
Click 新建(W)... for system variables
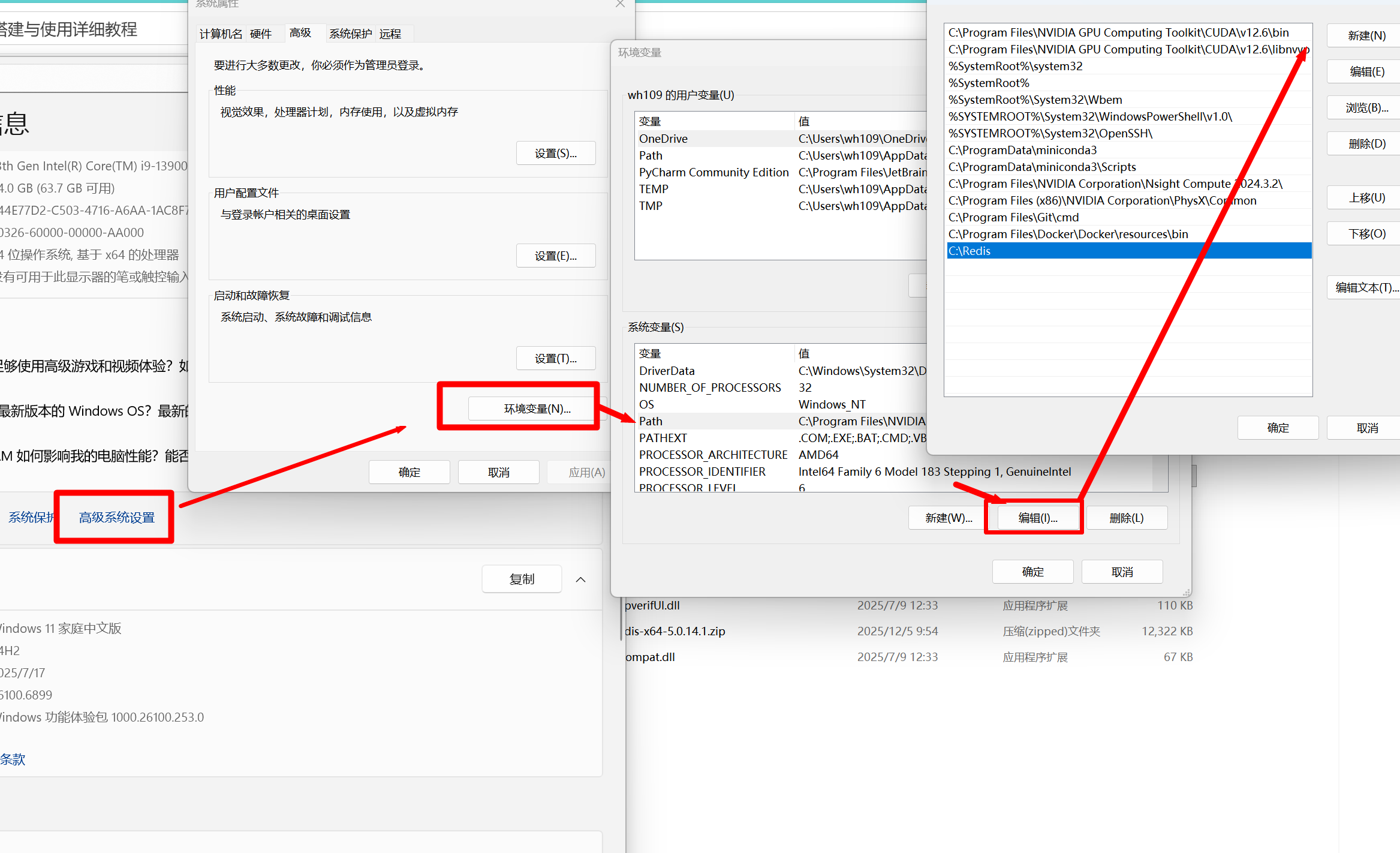pos(948,518)
